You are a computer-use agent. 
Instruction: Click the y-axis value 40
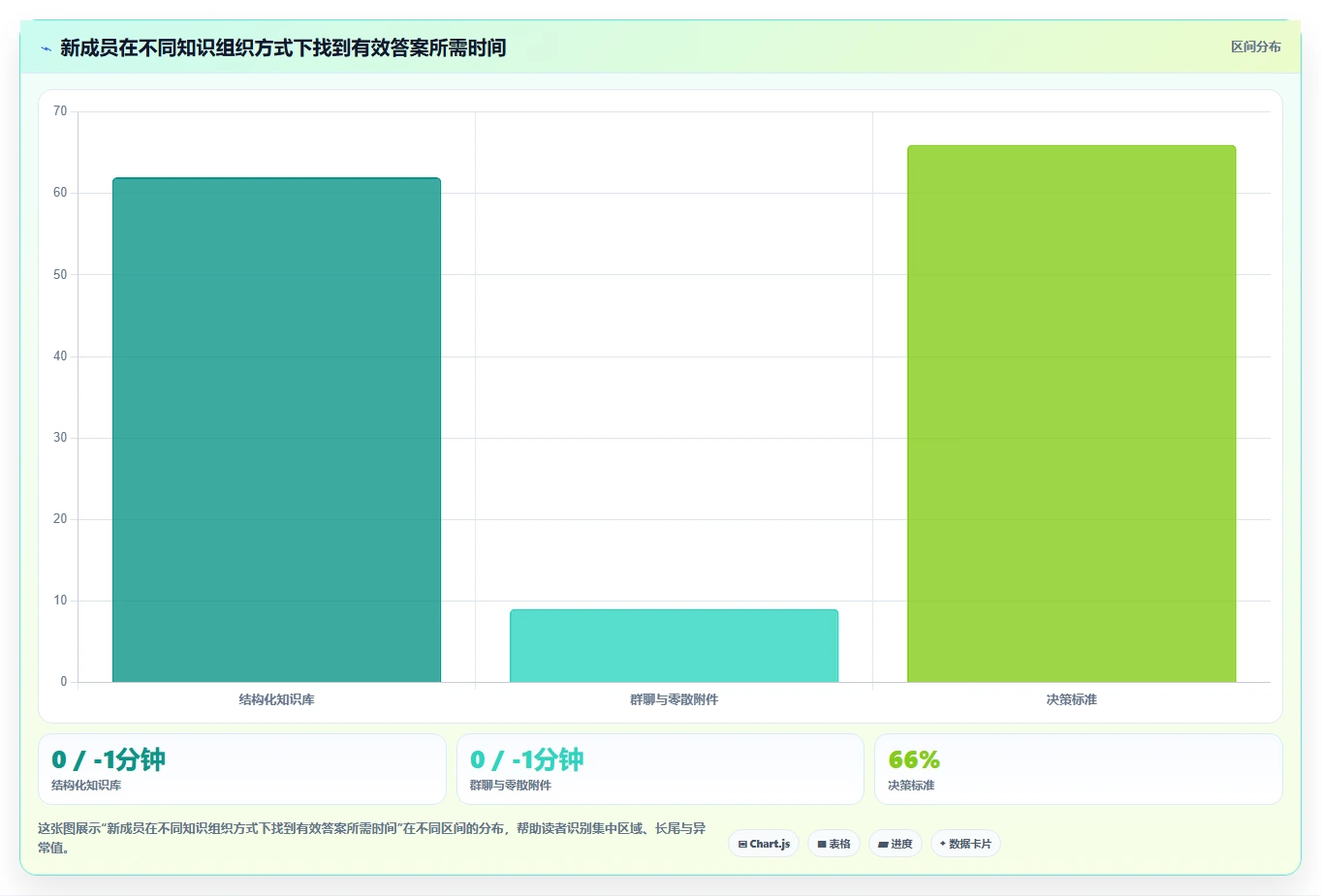coord(60,356)
